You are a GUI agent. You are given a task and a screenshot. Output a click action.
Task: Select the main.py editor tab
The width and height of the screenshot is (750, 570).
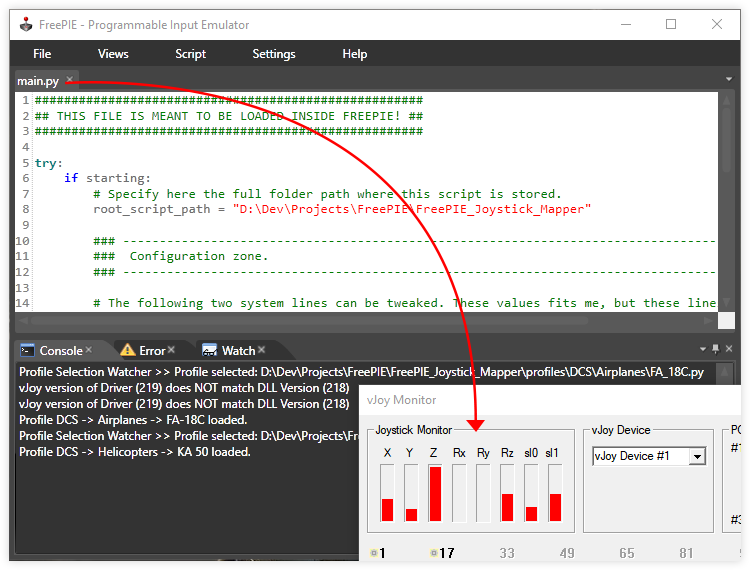38,81
